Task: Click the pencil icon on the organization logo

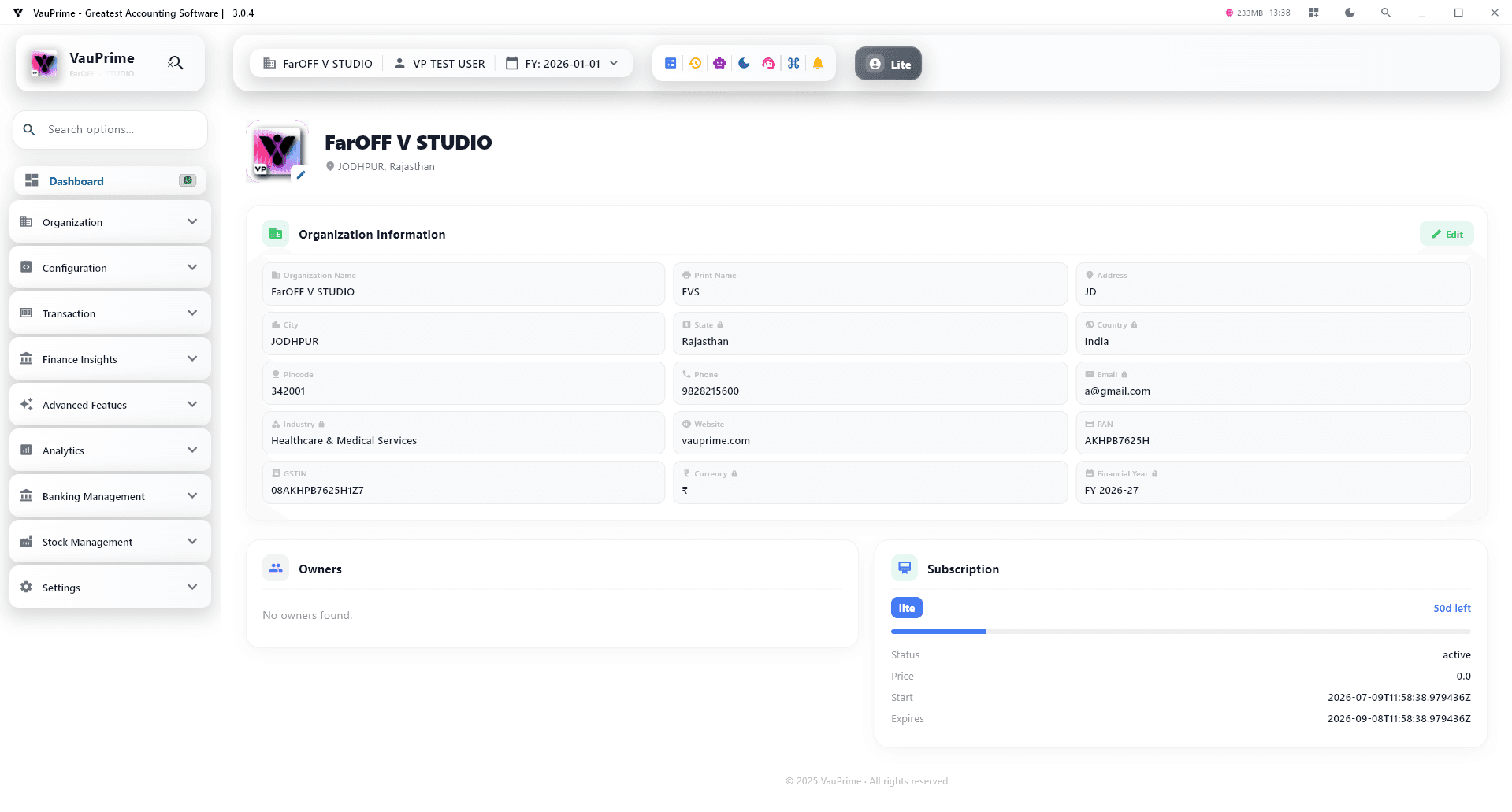Action: coord(300,175)
